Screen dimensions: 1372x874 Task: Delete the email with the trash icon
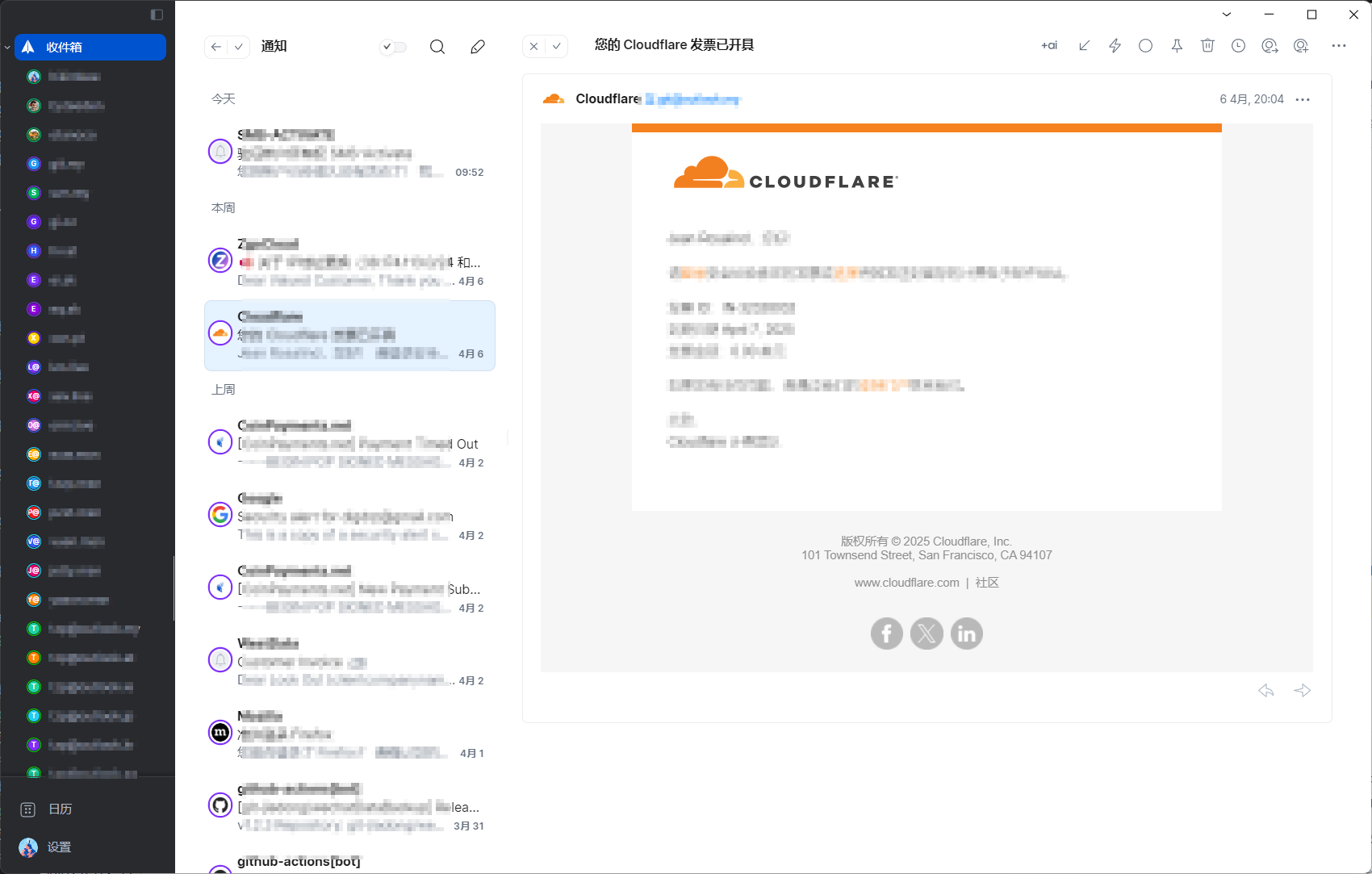[1207, 46]
